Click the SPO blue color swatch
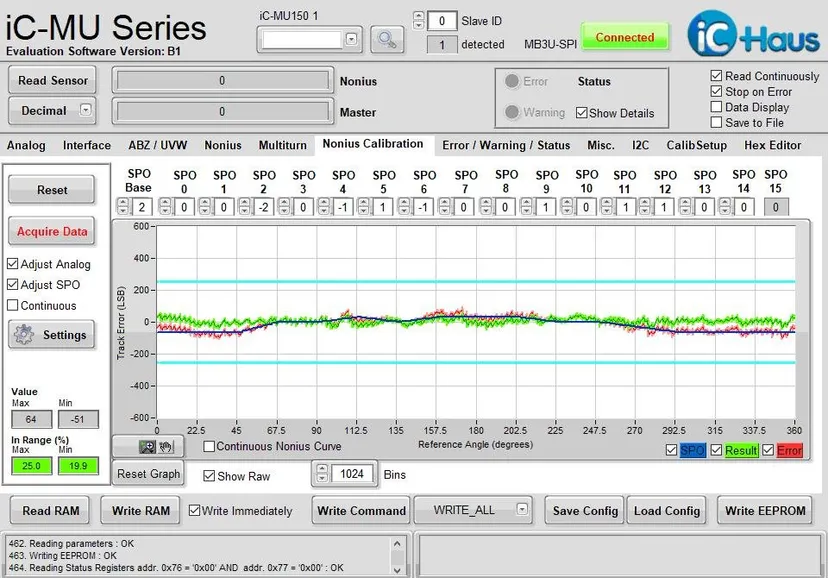 (692, 450)
